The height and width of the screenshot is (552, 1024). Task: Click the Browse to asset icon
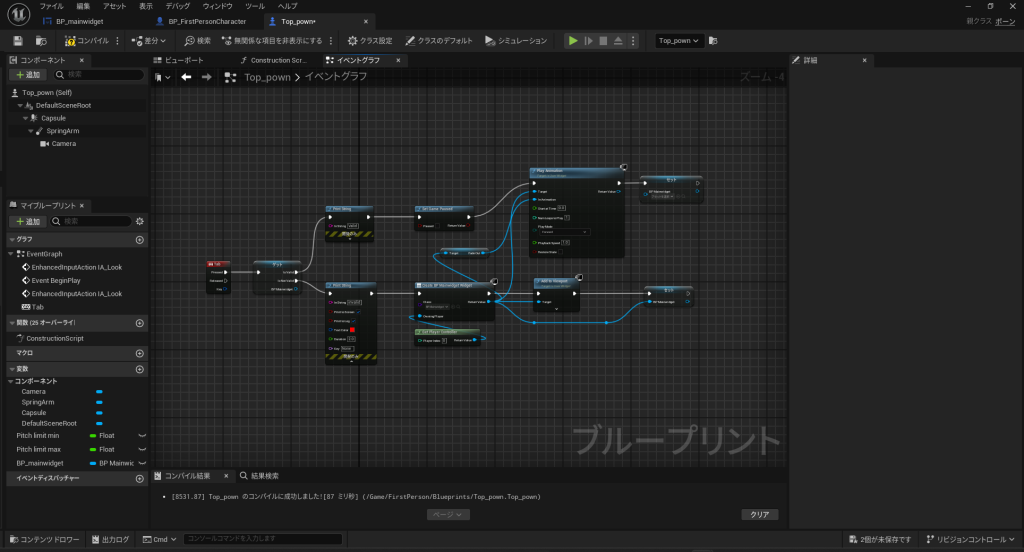pos(41,41)
